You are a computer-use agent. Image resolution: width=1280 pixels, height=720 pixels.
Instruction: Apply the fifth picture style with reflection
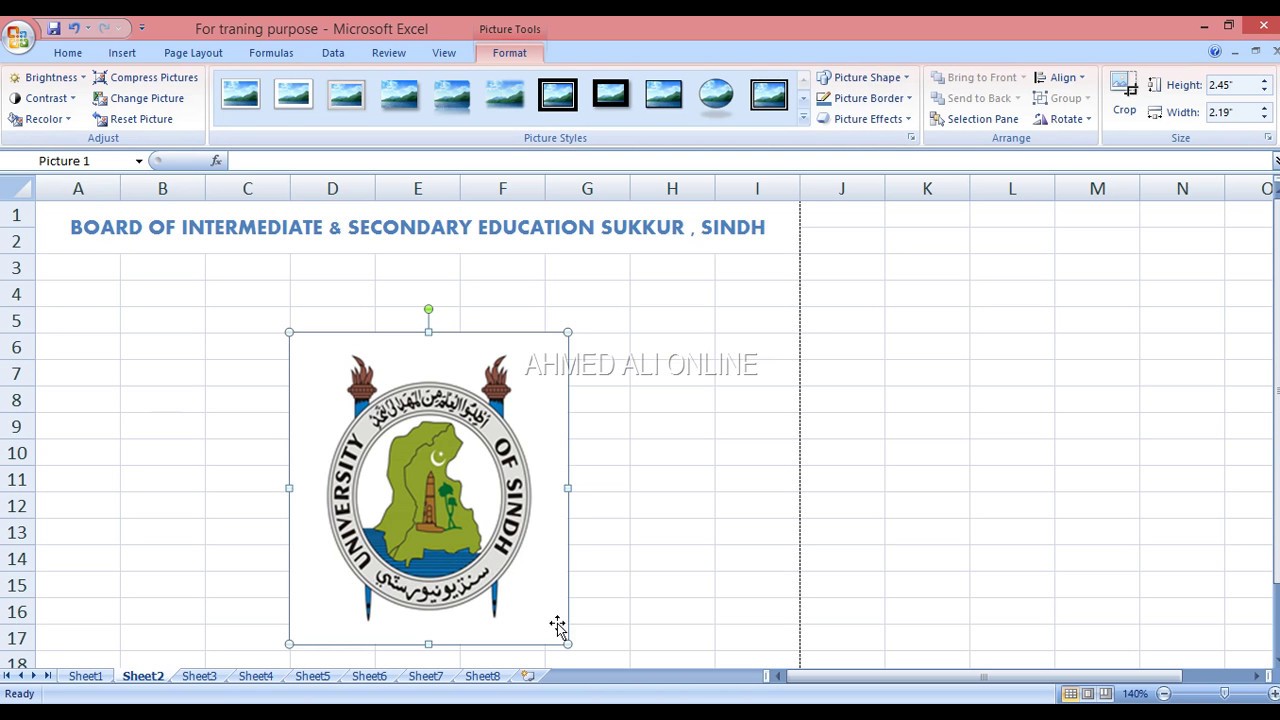point(452,95)
